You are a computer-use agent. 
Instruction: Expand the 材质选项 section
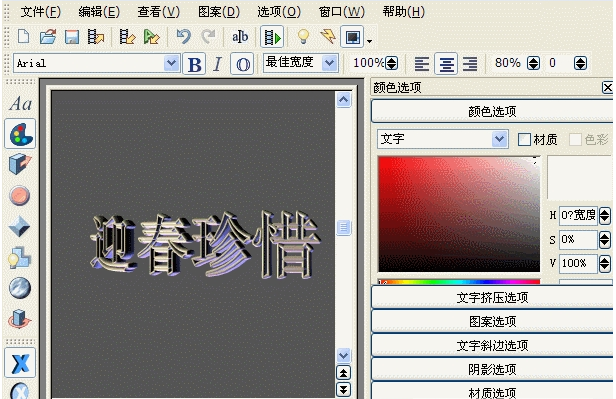point(492,391)
